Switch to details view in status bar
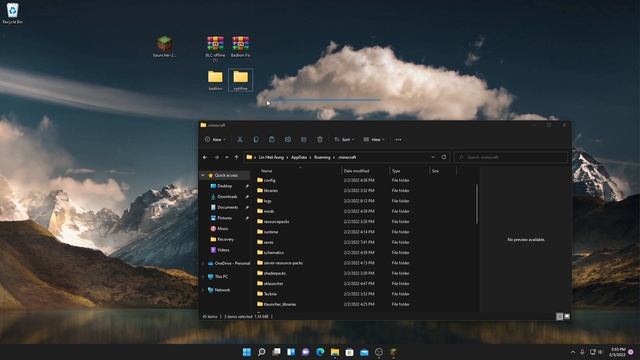Image resolution: width=640 pixels, height=360 pixels. pos(560,316)
